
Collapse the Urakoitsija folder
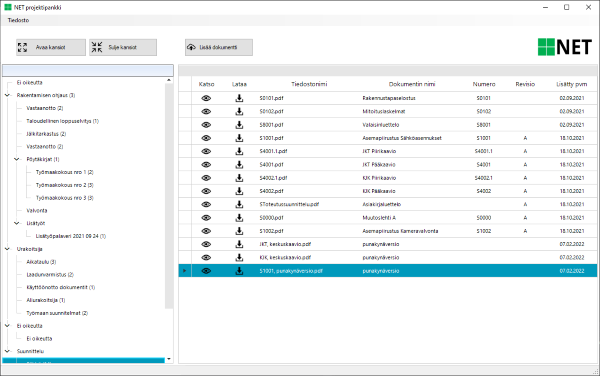coord(7,249)
